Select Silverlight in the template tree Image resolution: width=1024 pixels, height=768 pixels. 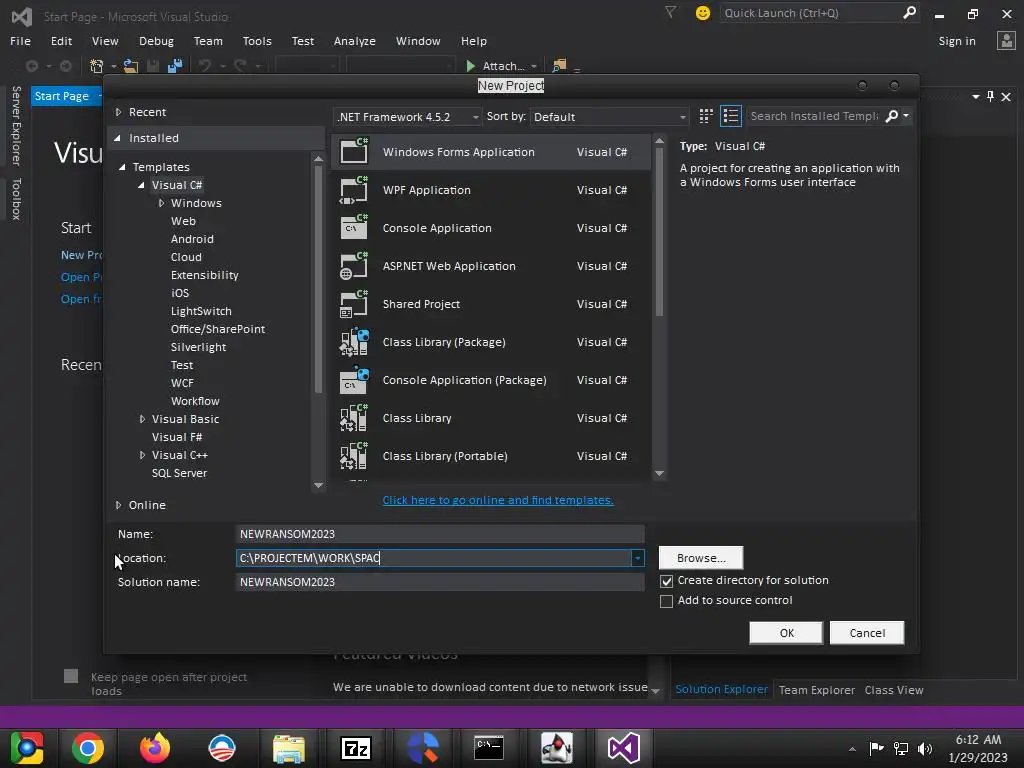(x=199, y=347)
